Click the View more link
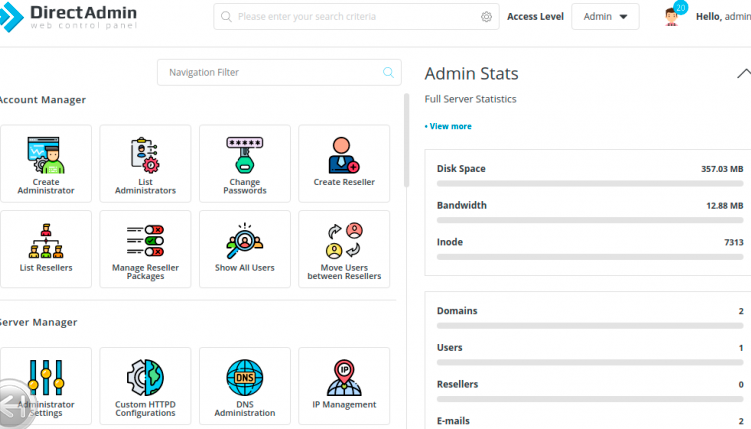This screenshot has width=751, height=429. [x=449, y=126]
